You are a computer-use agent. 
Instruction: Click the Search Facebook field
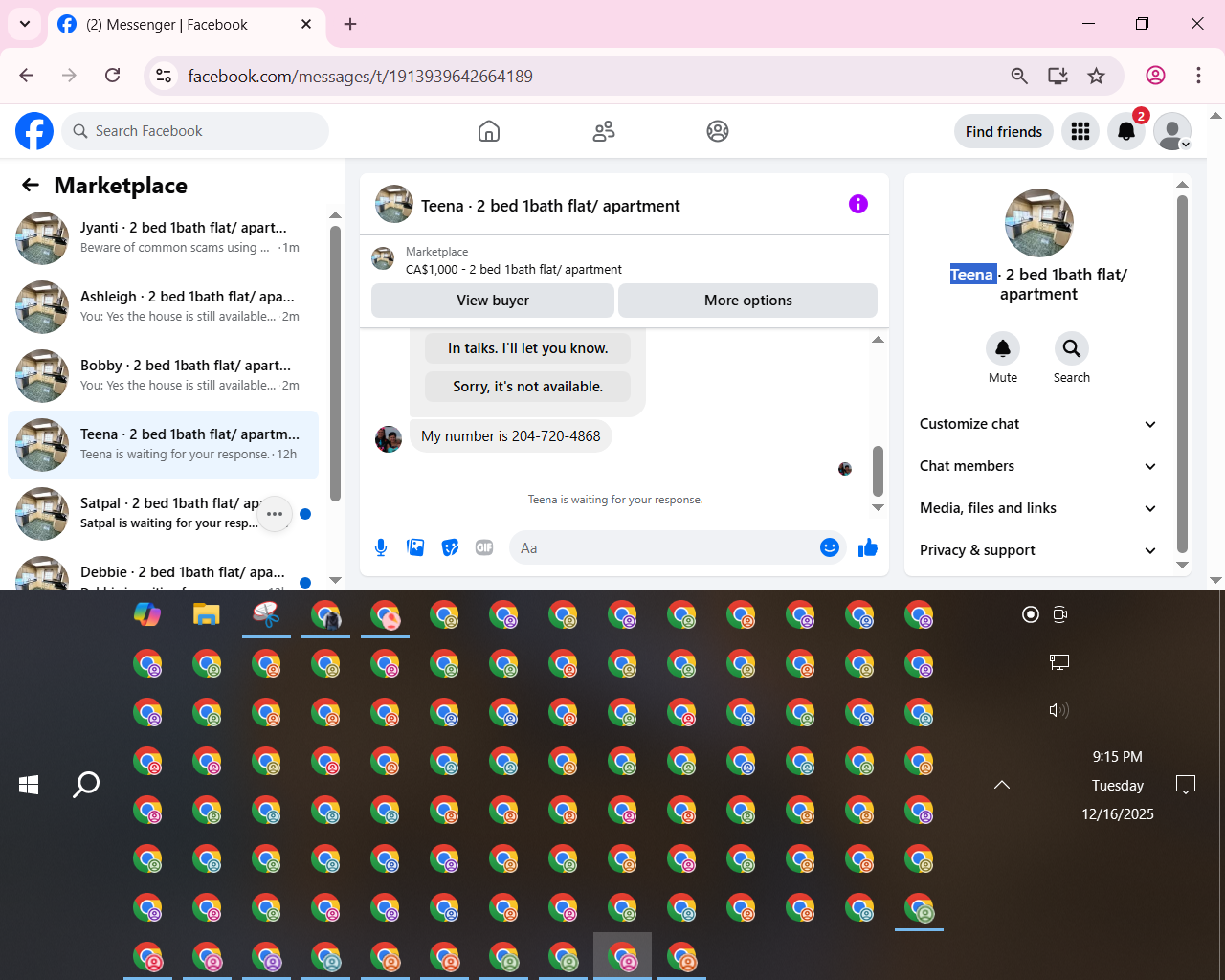click(x=195, y=131)
